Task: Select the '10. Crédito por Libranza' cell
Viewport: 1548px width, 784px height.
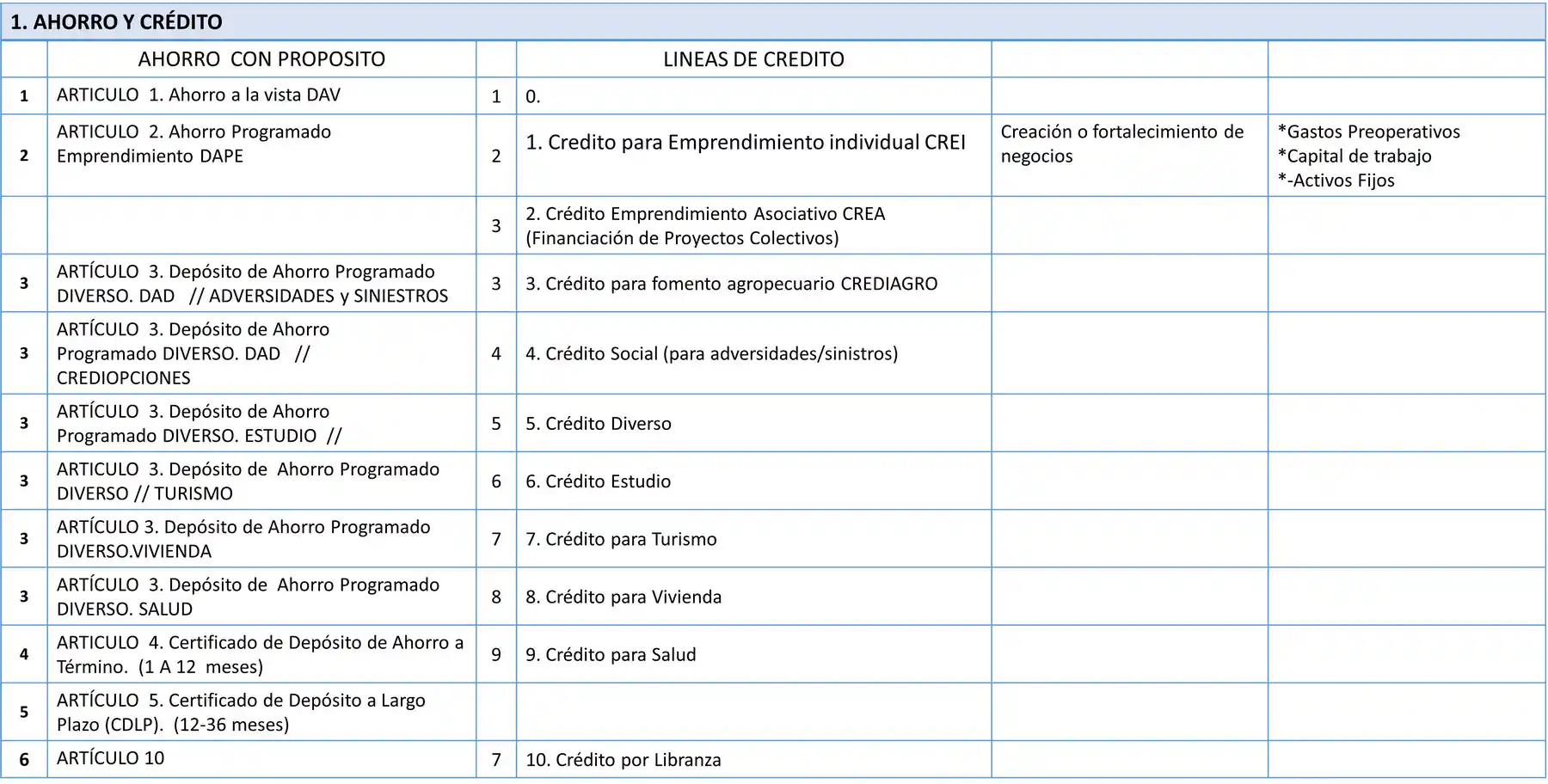Action: point(753,759)
